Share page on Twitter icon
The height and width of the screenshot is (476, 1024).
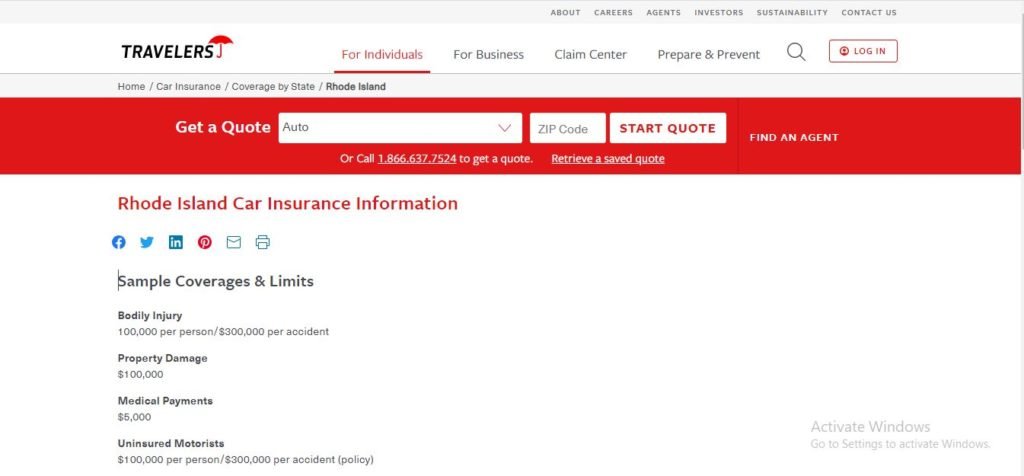point(147,242)
